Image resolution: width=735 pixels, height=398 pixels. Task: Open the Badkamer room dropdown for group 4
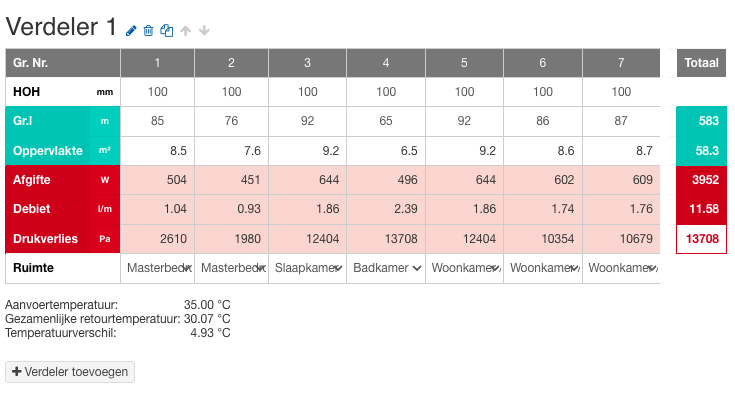click(x=386, y=268)
